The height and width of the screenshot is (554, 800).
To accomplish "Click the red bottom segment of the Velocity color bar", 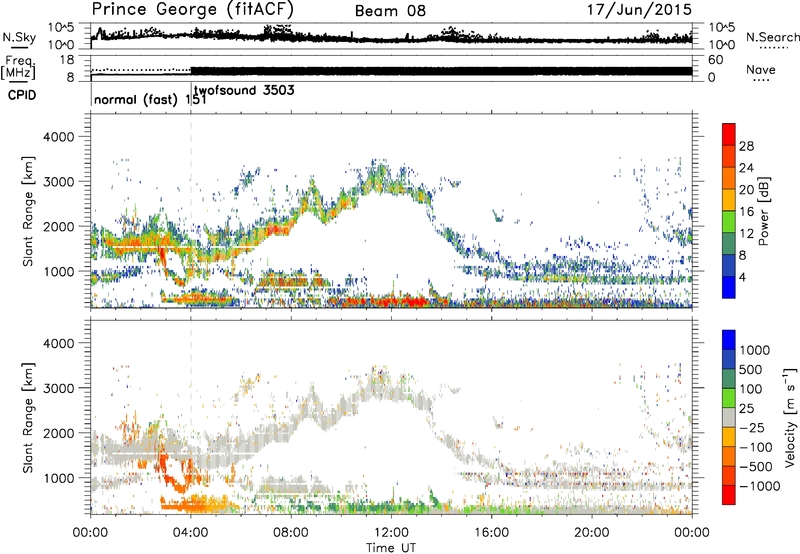I will [729, 495].
